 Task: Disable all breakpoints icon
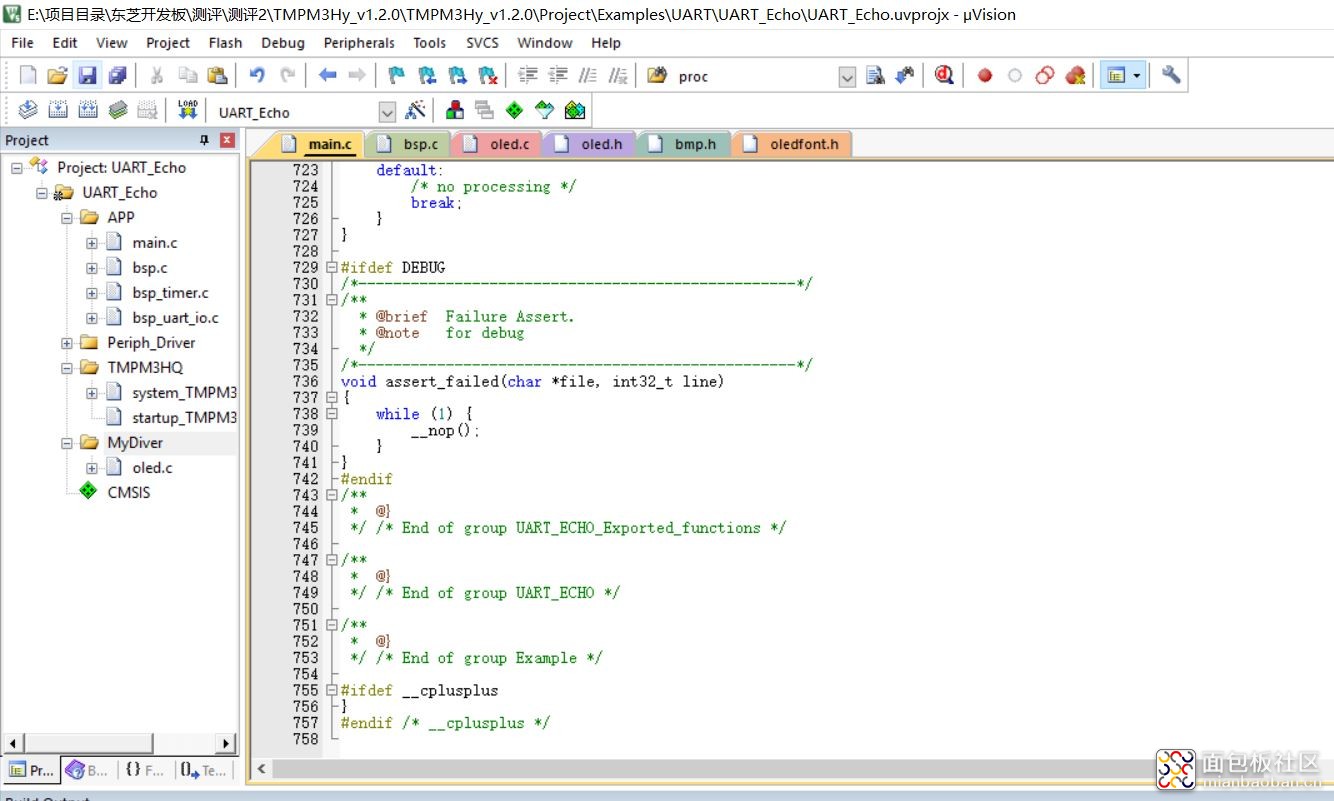point(1045,76)
